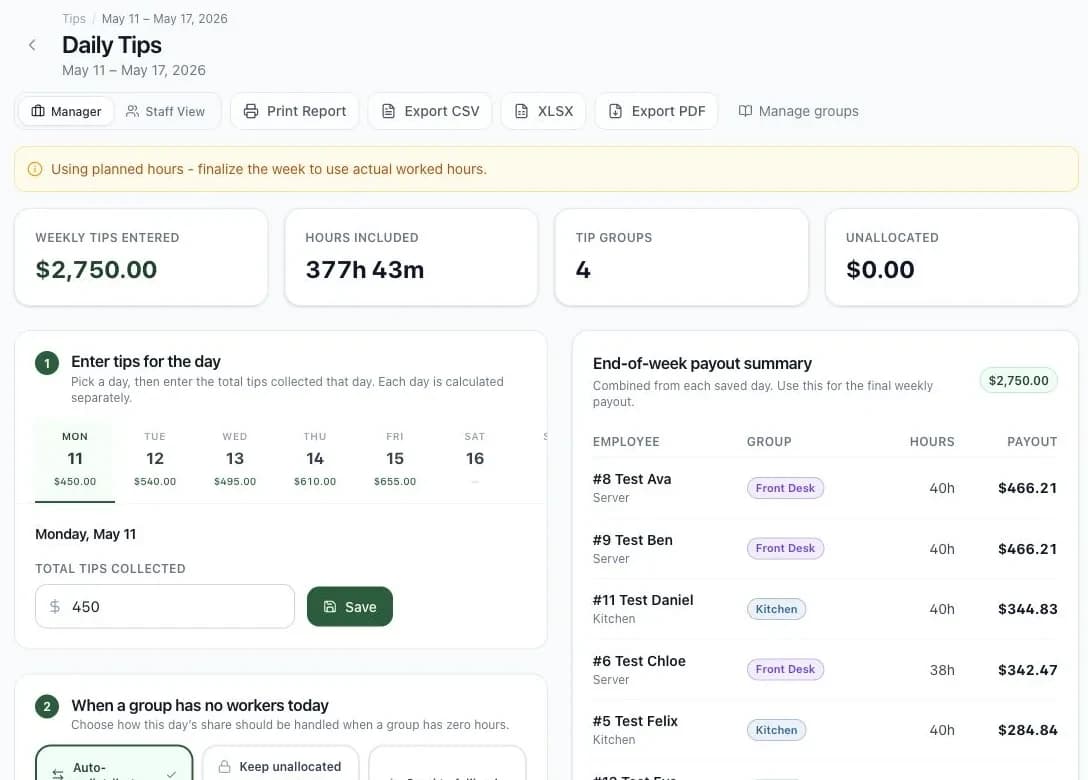Click the EMPLOYEE column header
This screenshot has height=780, width=1088.
(626, 441)
